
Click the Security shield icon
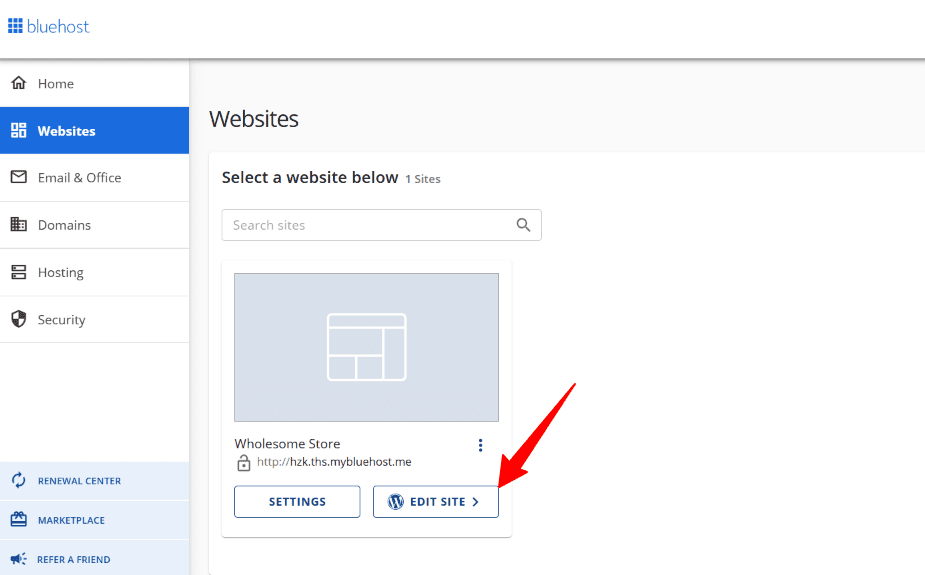(19, 319)
